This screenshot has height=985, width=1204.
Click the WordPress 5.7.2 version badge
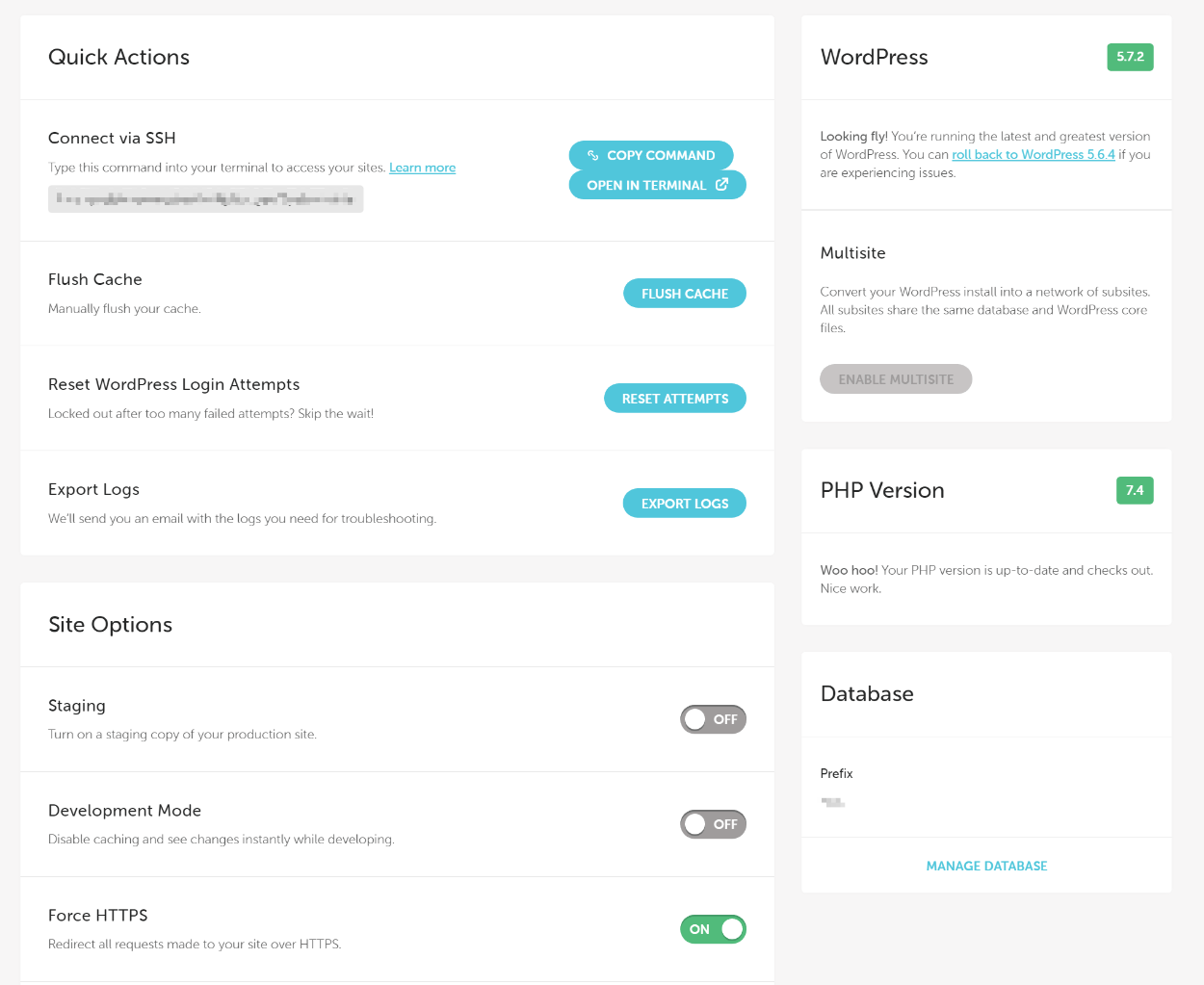tap(1130, 57)
